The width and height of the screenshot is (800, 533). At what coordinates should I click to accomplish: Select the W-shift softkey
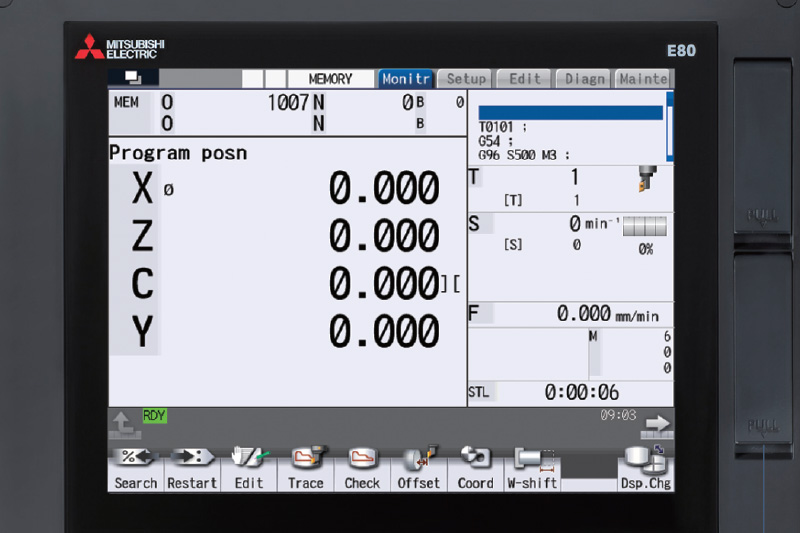(532, 467)
